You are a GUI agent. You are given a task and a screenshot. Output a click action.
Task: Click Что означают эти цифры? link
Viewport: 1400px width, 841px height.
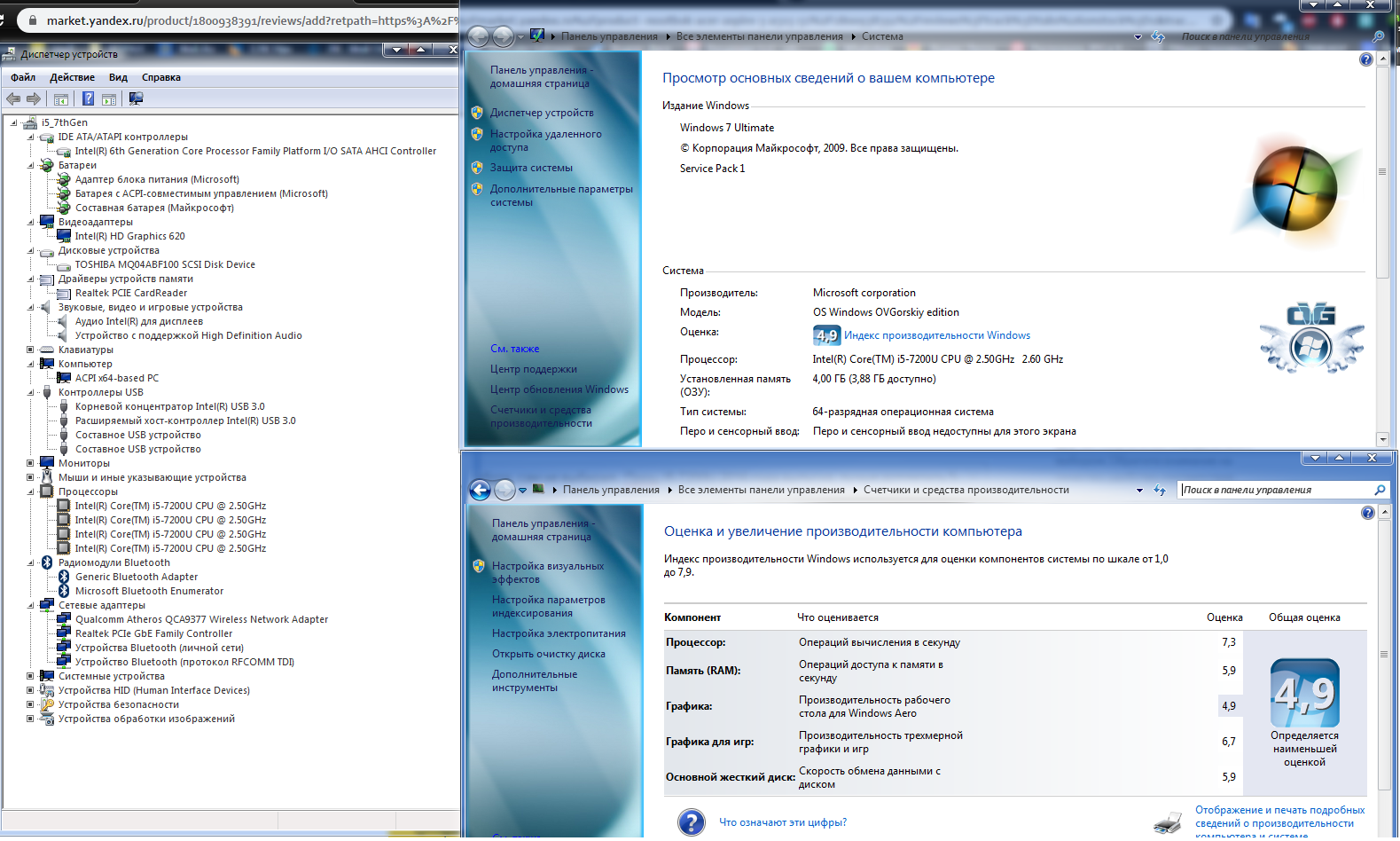pyautogui.click(x=783, y=822)
